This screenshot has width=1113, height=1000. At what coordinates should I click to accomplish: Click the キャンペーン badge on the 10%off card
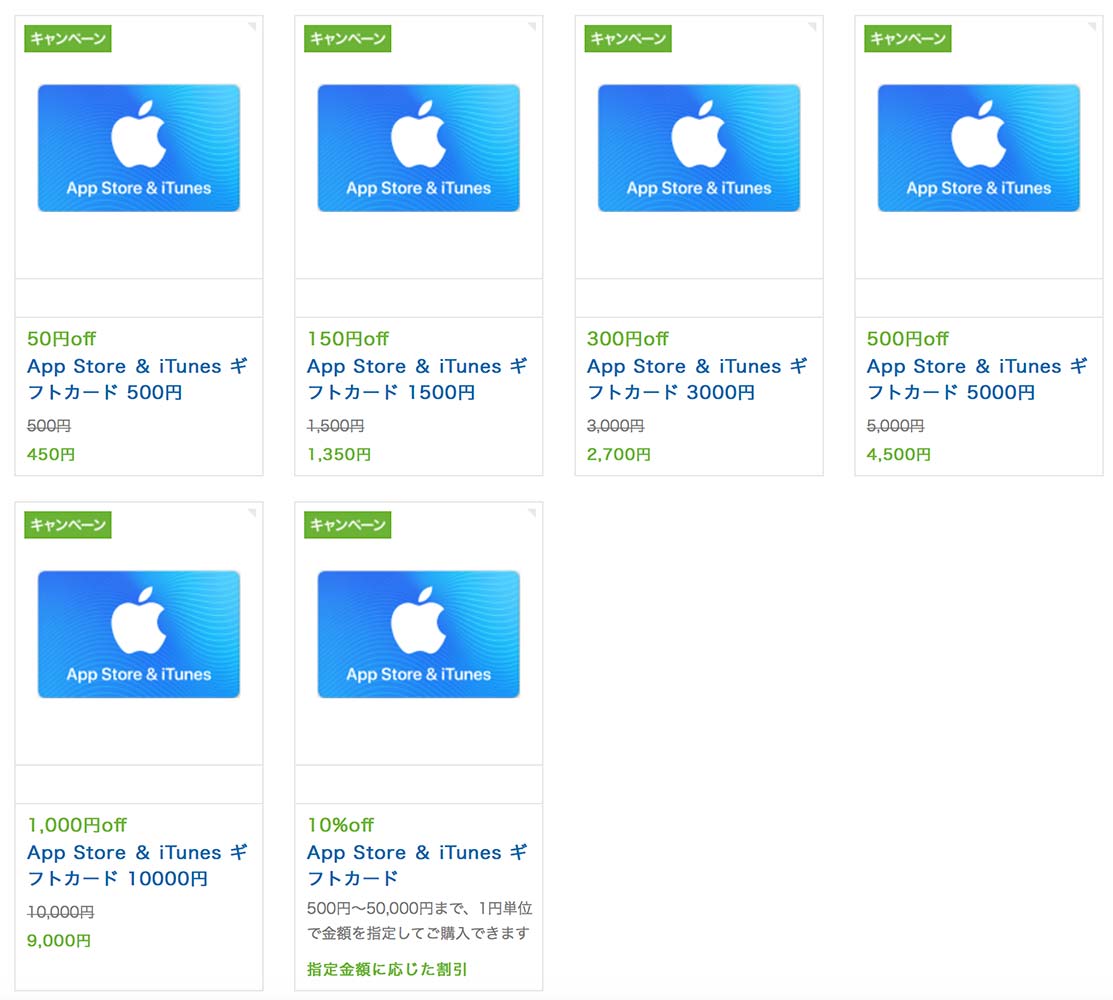point(347,524)
